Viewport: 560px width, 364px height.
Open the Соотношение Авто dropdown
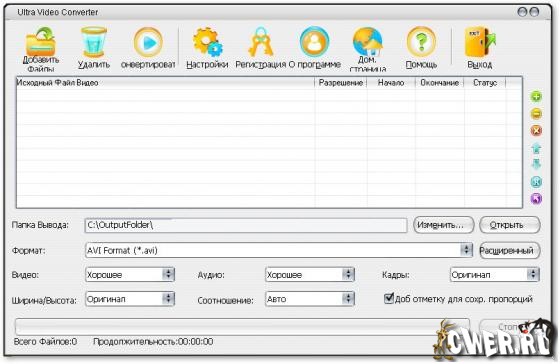[348, 298]
